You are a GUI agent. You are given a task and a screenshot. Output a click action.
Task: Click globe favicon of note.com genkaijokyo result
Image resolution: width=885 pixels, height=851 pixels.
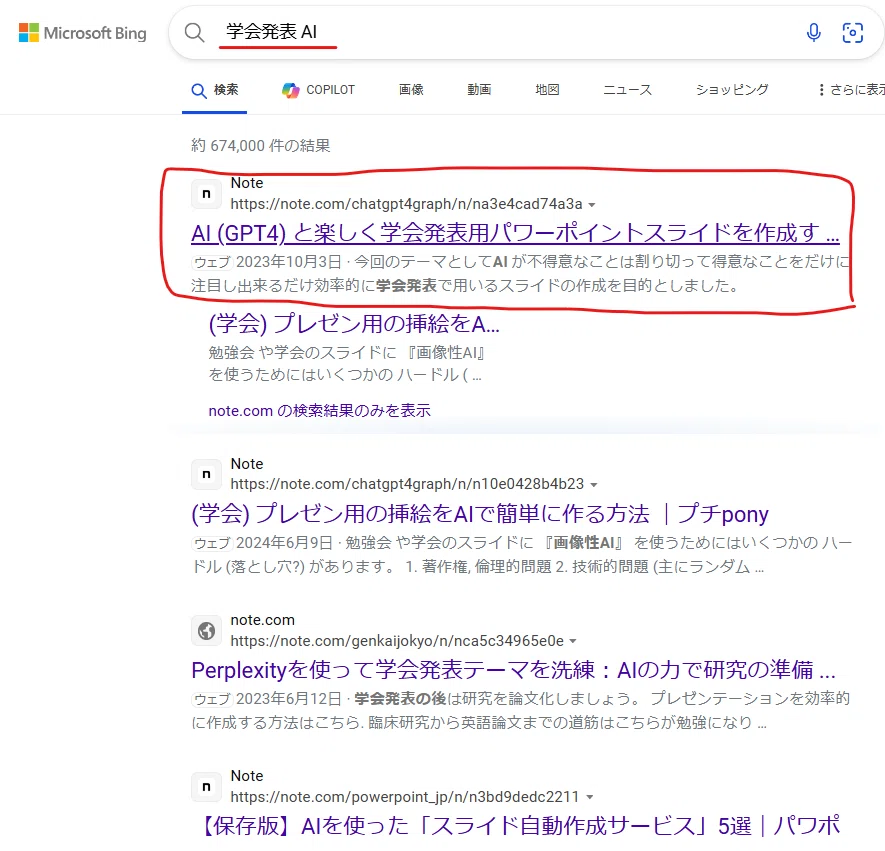click(207, 631)
